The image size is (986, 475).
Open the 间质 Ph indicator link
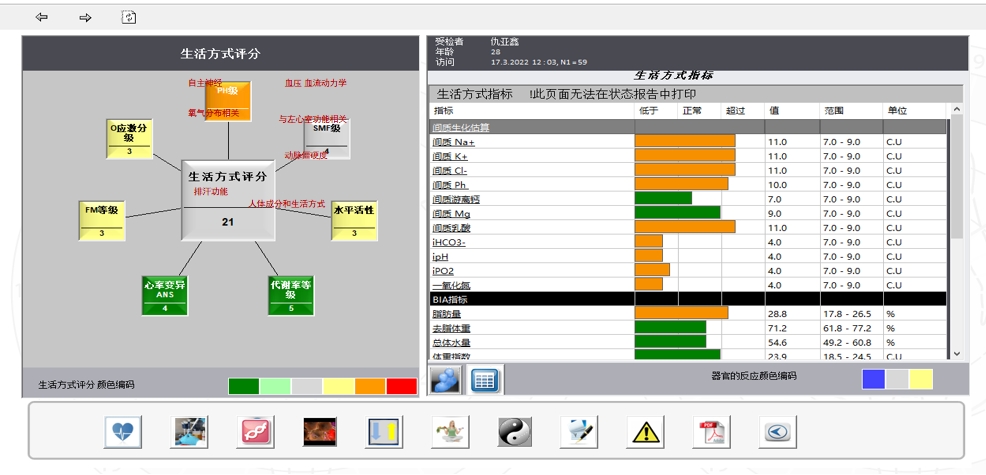click(x=450, y=186)
